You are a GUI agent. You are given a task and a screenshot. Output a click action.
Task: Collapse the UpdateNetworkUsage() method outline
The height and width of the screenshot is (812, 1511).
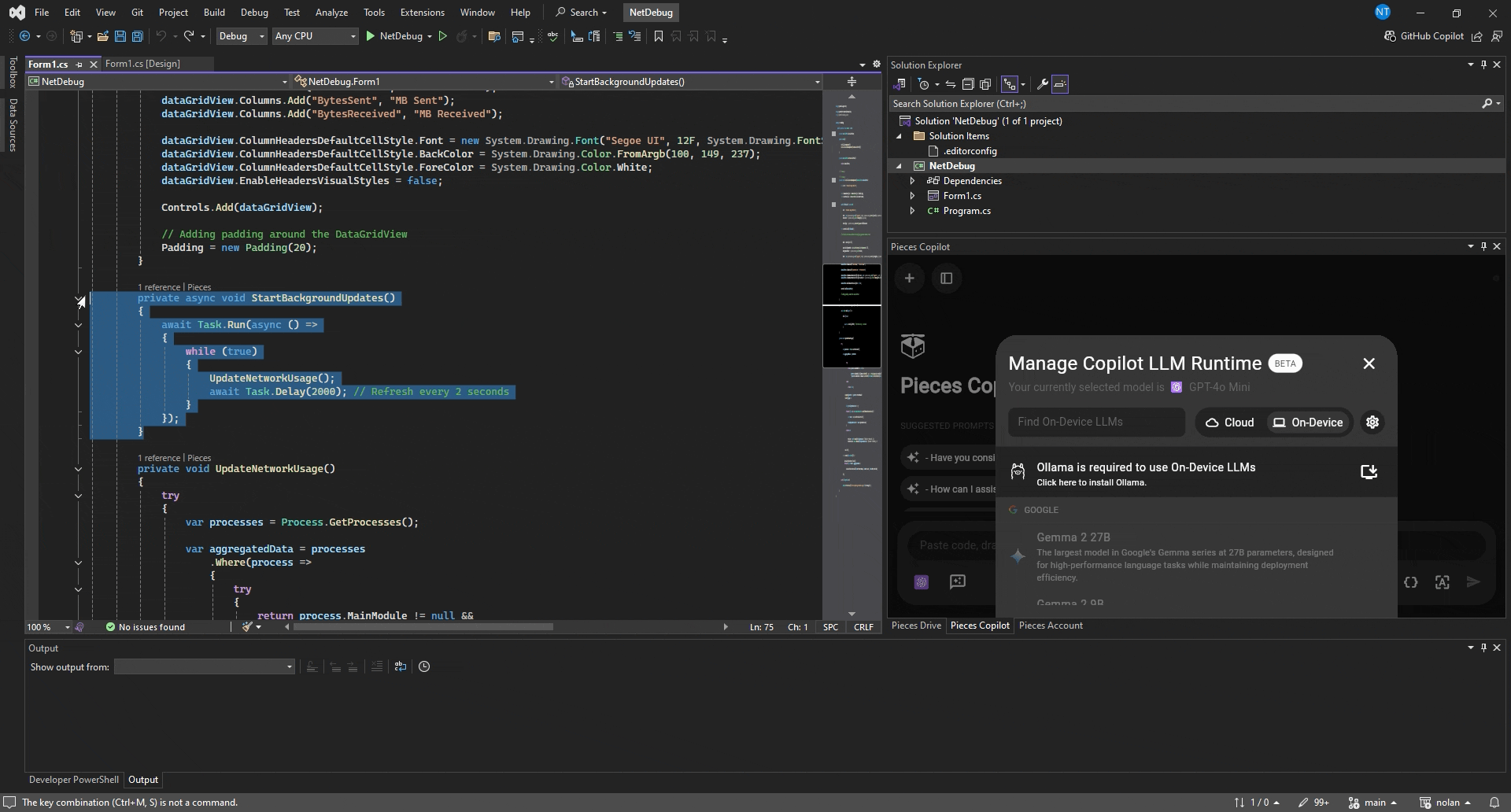coord(78,469)
